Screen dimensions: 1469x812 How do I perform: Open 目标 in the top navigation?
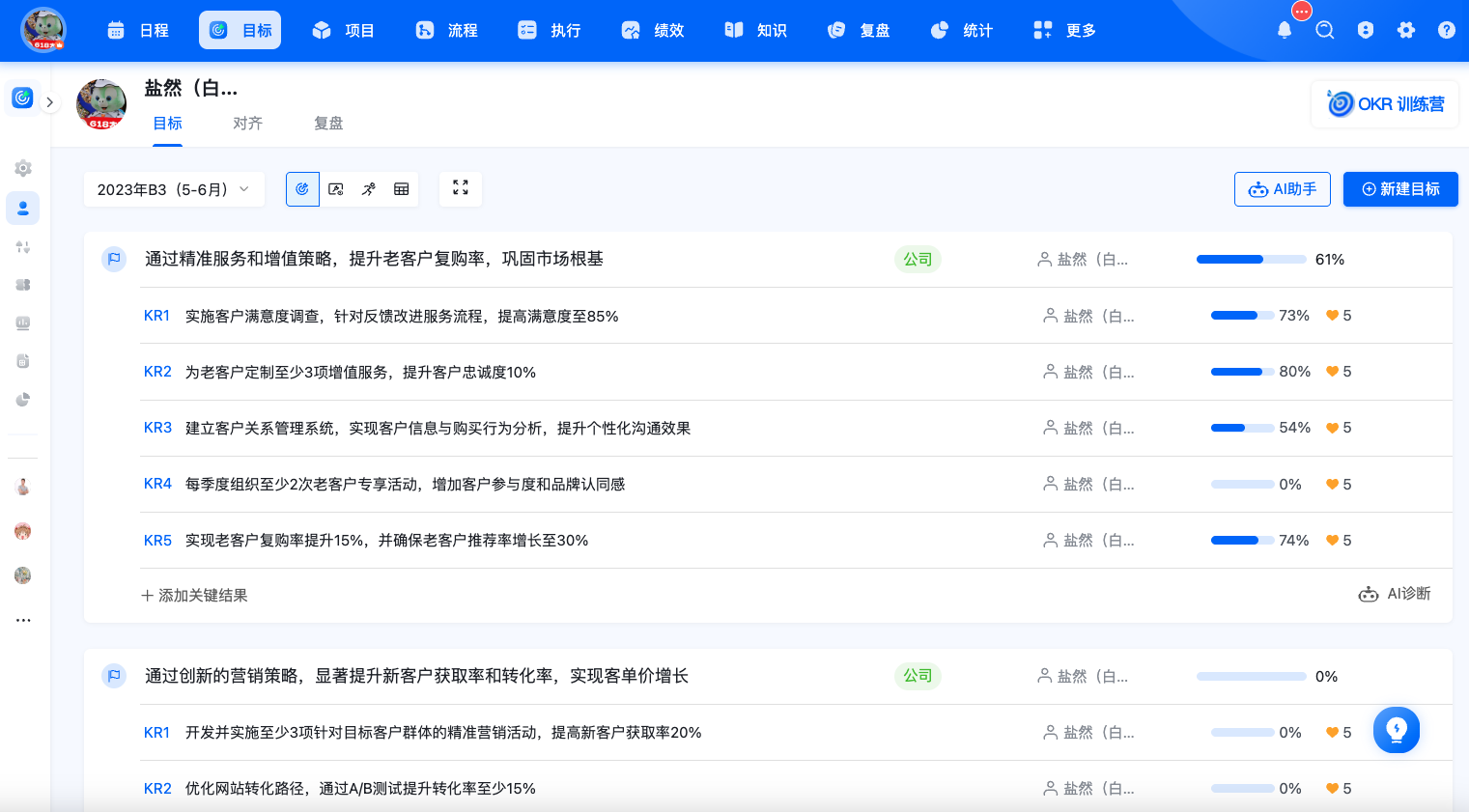click(240, 30)
